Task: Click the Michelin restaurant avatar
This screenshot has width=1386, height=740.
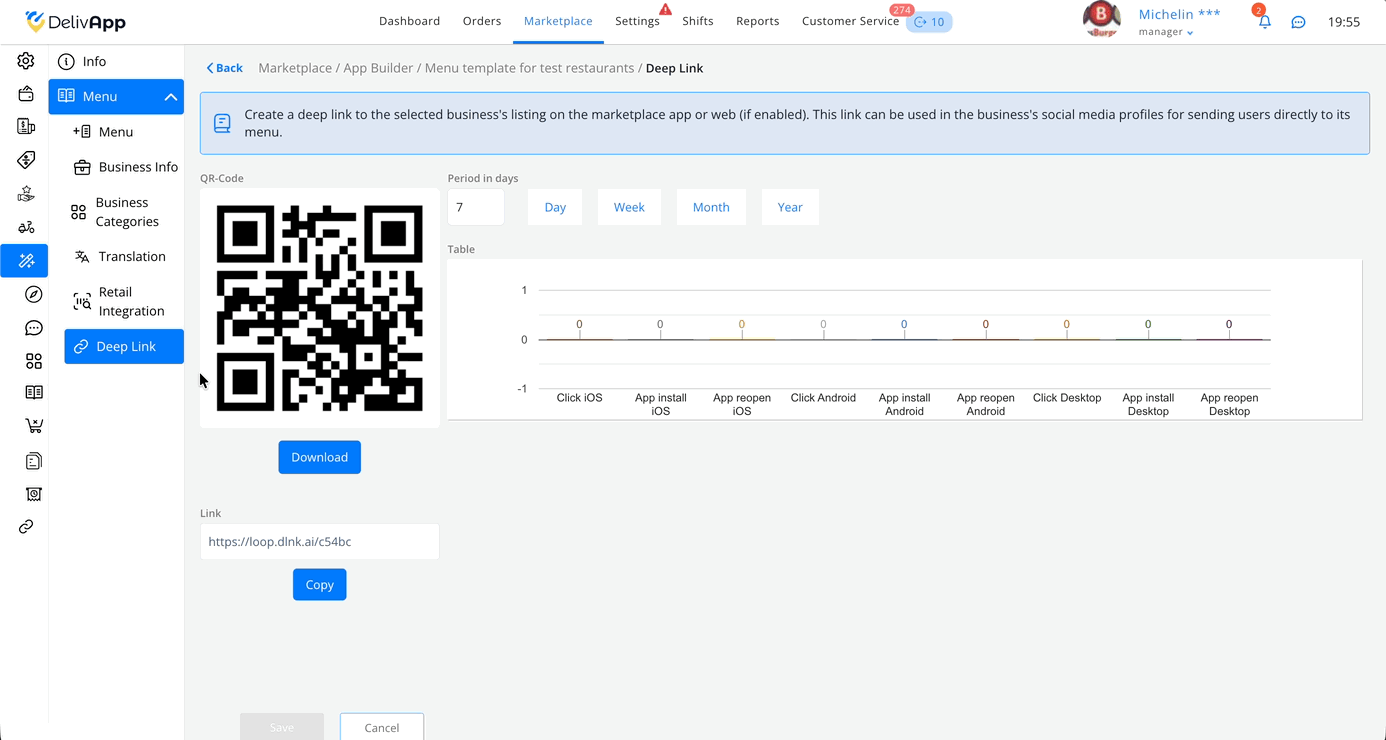Action: 1102,19
